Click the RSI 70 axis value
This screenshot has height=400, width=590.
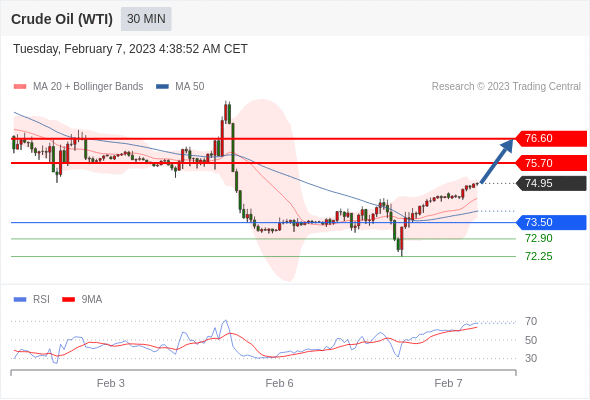(531, 321)
